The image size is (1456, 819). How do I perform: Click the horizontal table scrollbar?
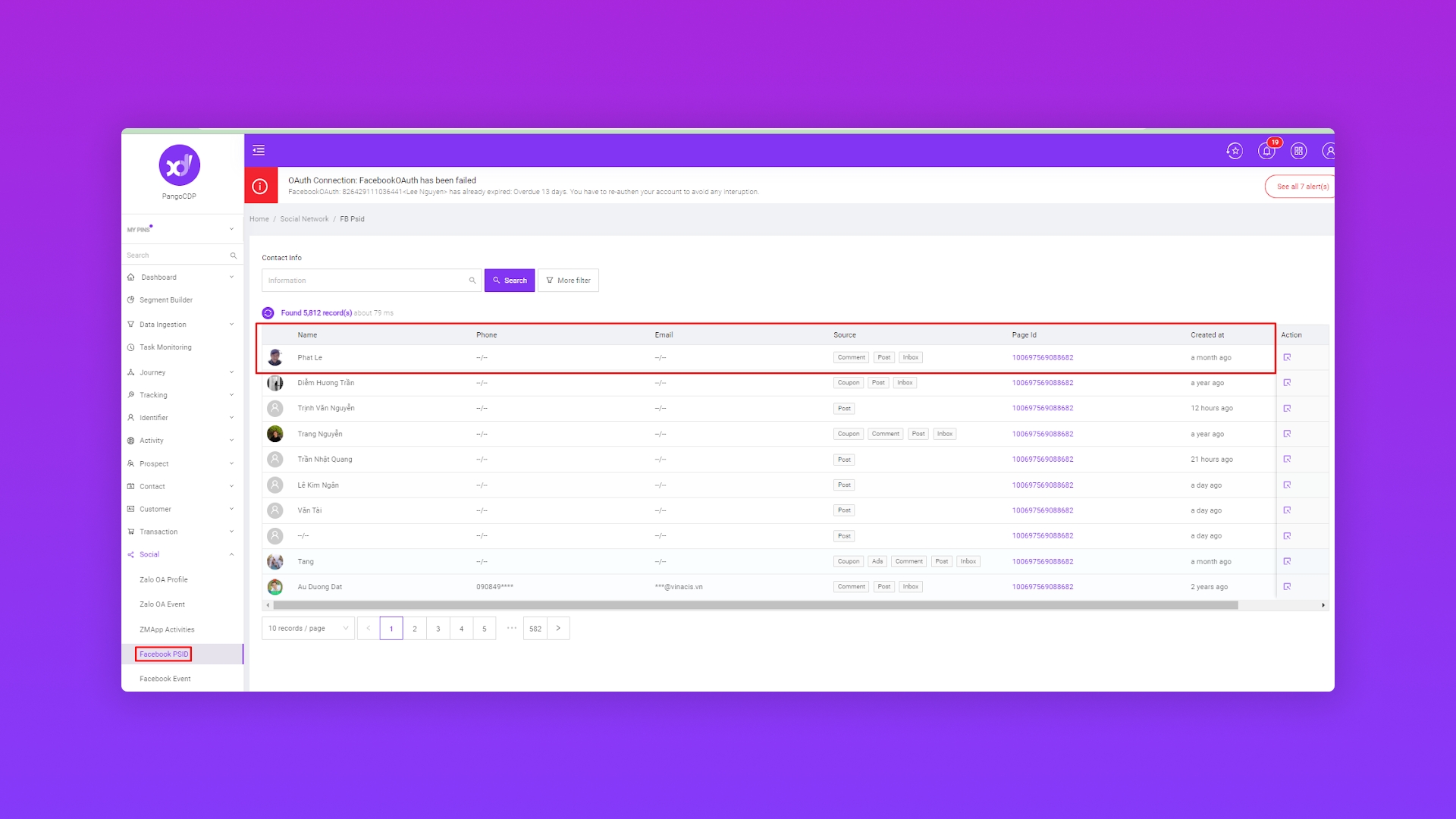tap(755, 605)
